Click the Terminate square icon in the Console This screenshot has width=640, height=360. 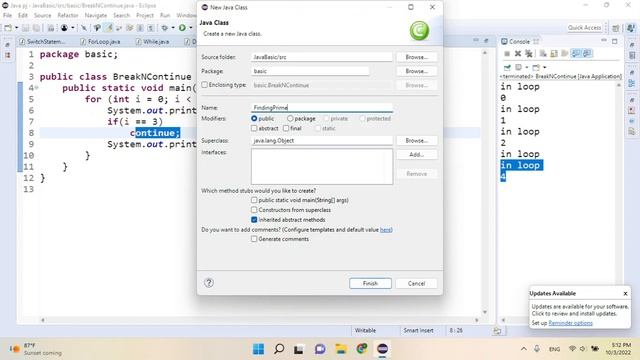point(507,53)
